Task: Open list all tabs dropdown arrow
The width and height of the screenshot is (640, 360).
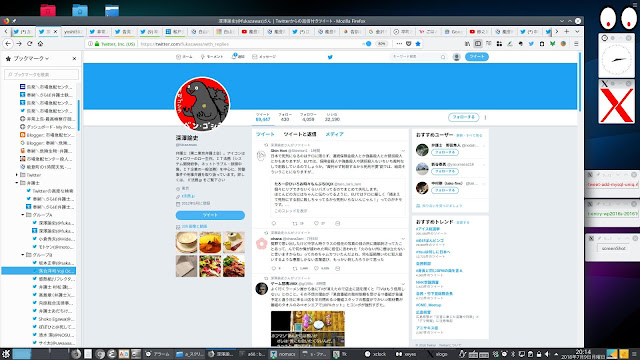Action: (577, 31)
